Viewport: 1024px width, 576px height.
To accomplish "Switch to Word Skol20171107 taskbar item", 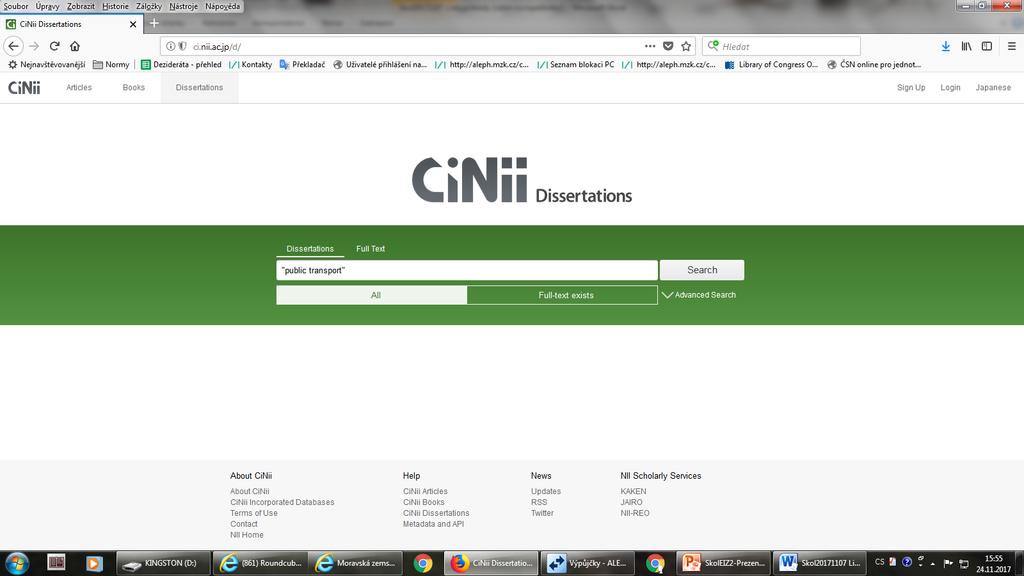I will click(x=819, y=563).
